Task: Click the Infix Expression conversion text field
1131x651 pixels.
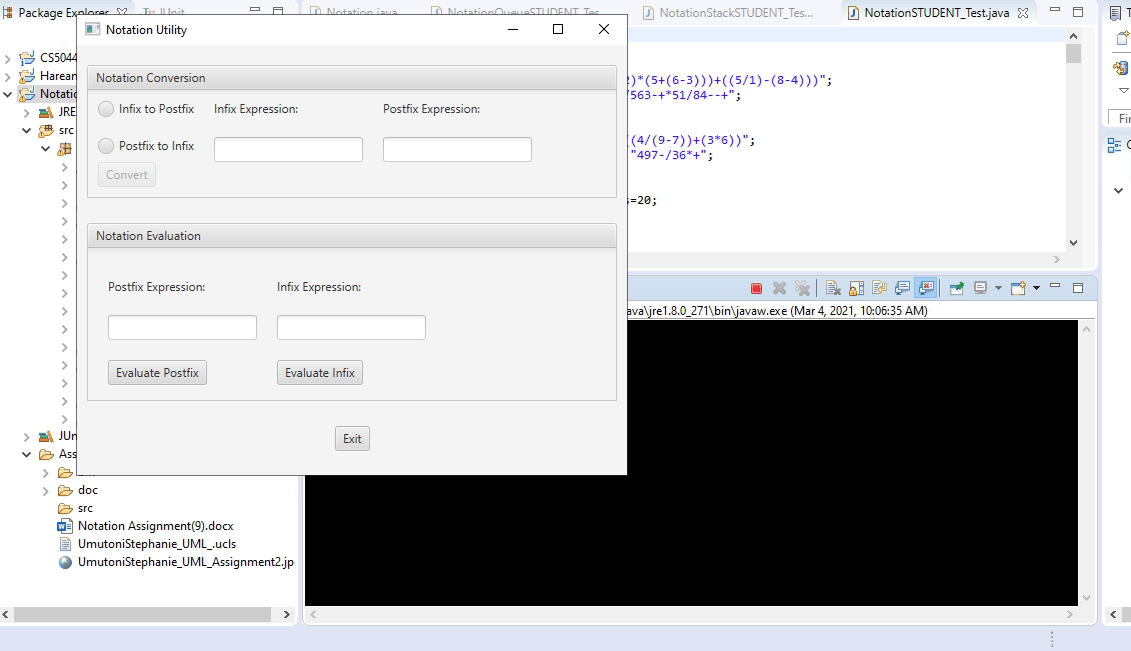Action: pos(289,149)
